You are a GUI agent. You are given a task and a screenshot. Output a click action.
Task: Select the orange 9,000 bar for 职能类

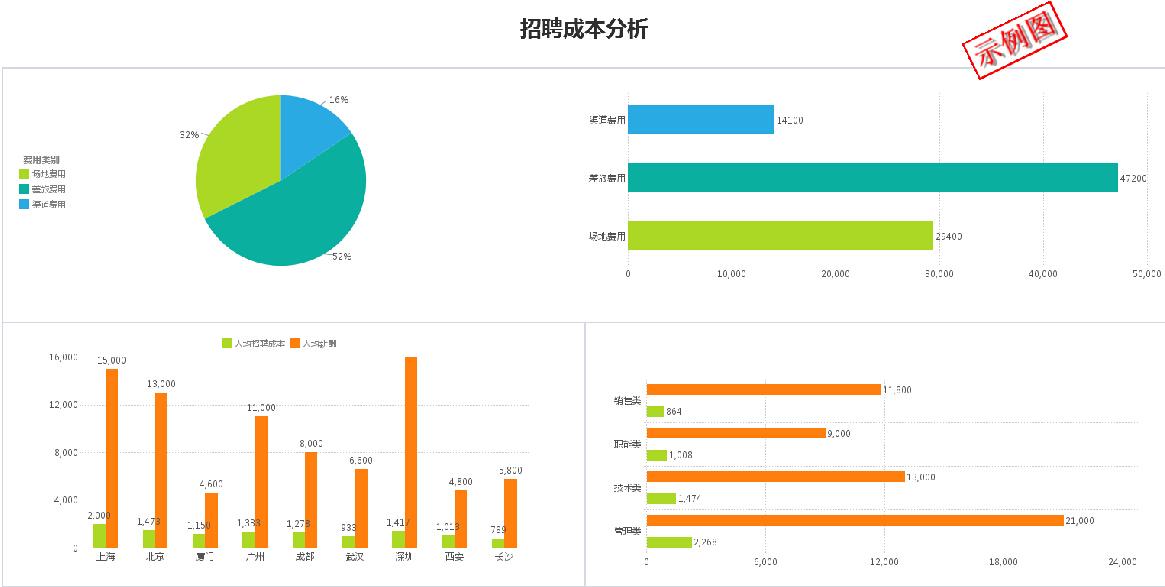coord(736,433)
